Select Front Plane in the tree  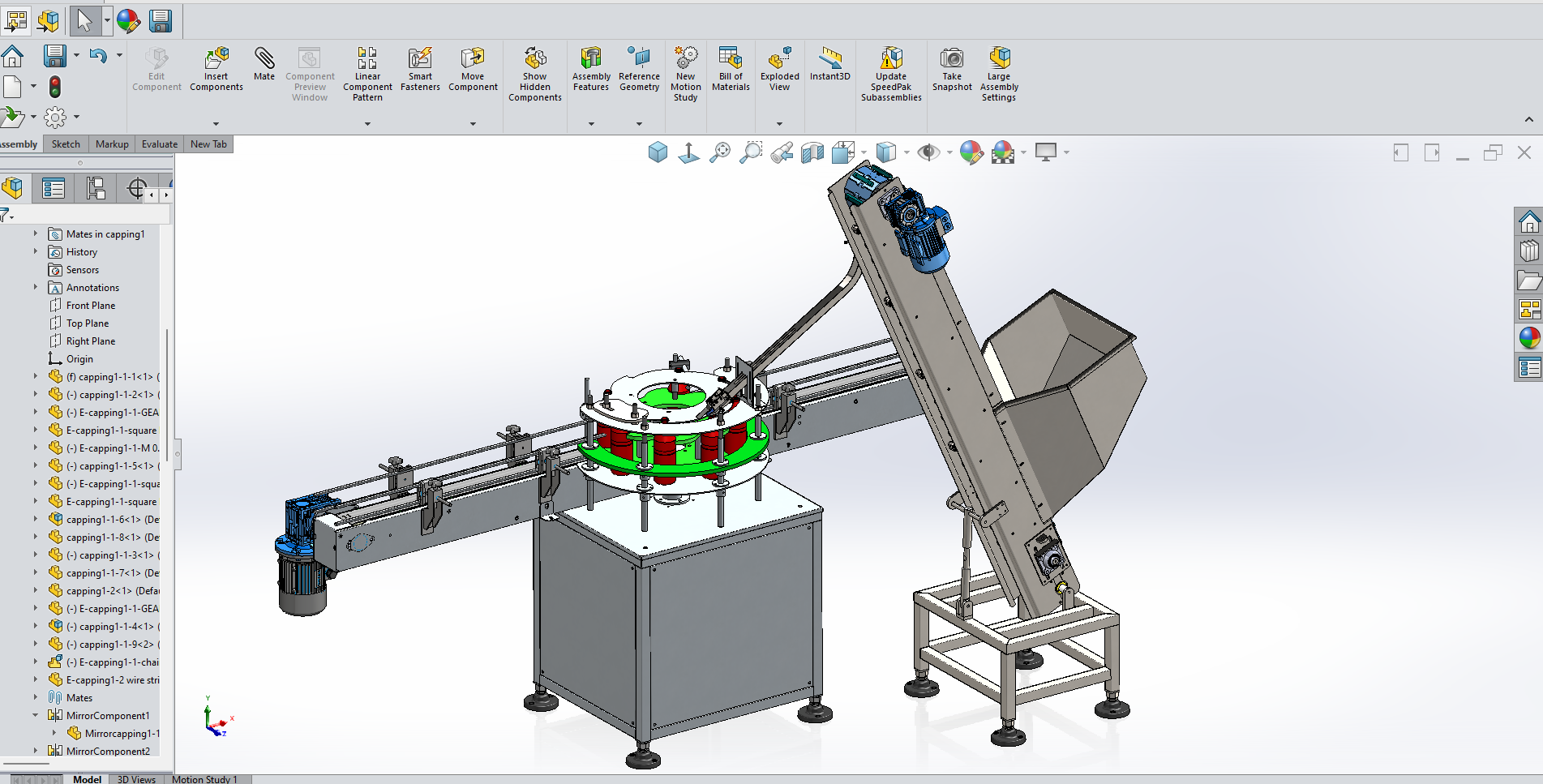pos(91,306)
